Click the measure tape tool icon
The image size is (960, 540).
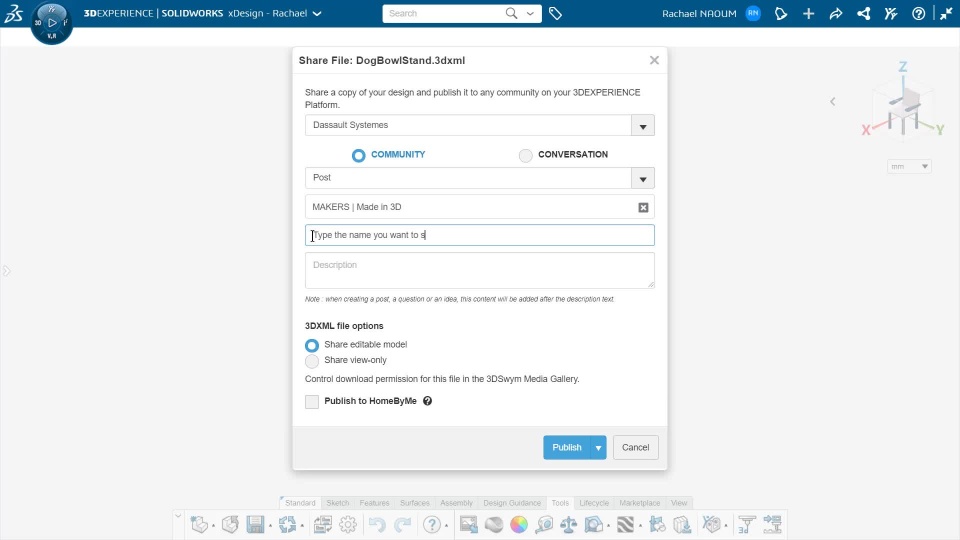pyautogui.click(x=544, y=525)
